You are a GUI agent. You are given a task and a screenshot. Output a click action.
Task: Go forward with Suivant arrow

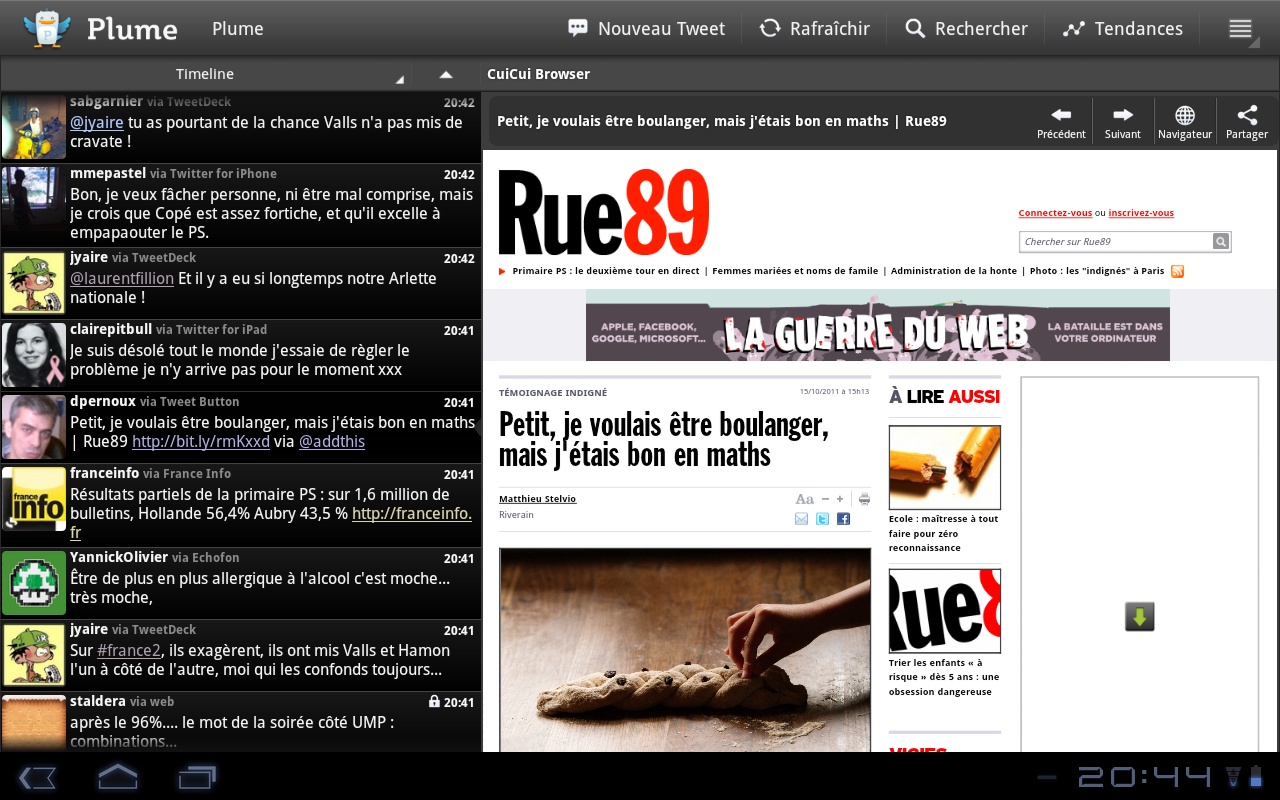[1123, 122]
